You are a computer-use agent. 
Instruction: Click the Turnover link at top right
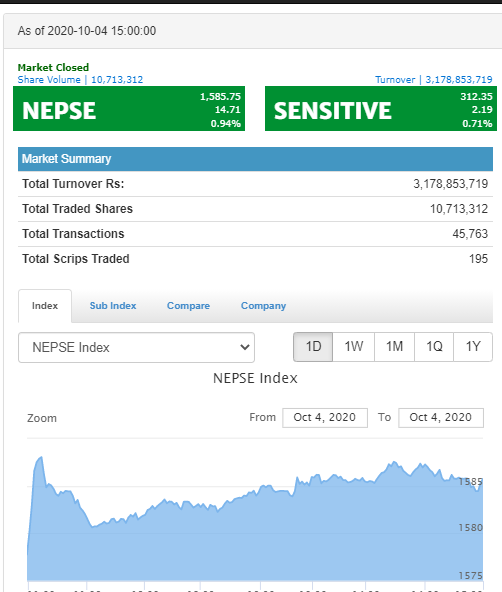(434, 80)
